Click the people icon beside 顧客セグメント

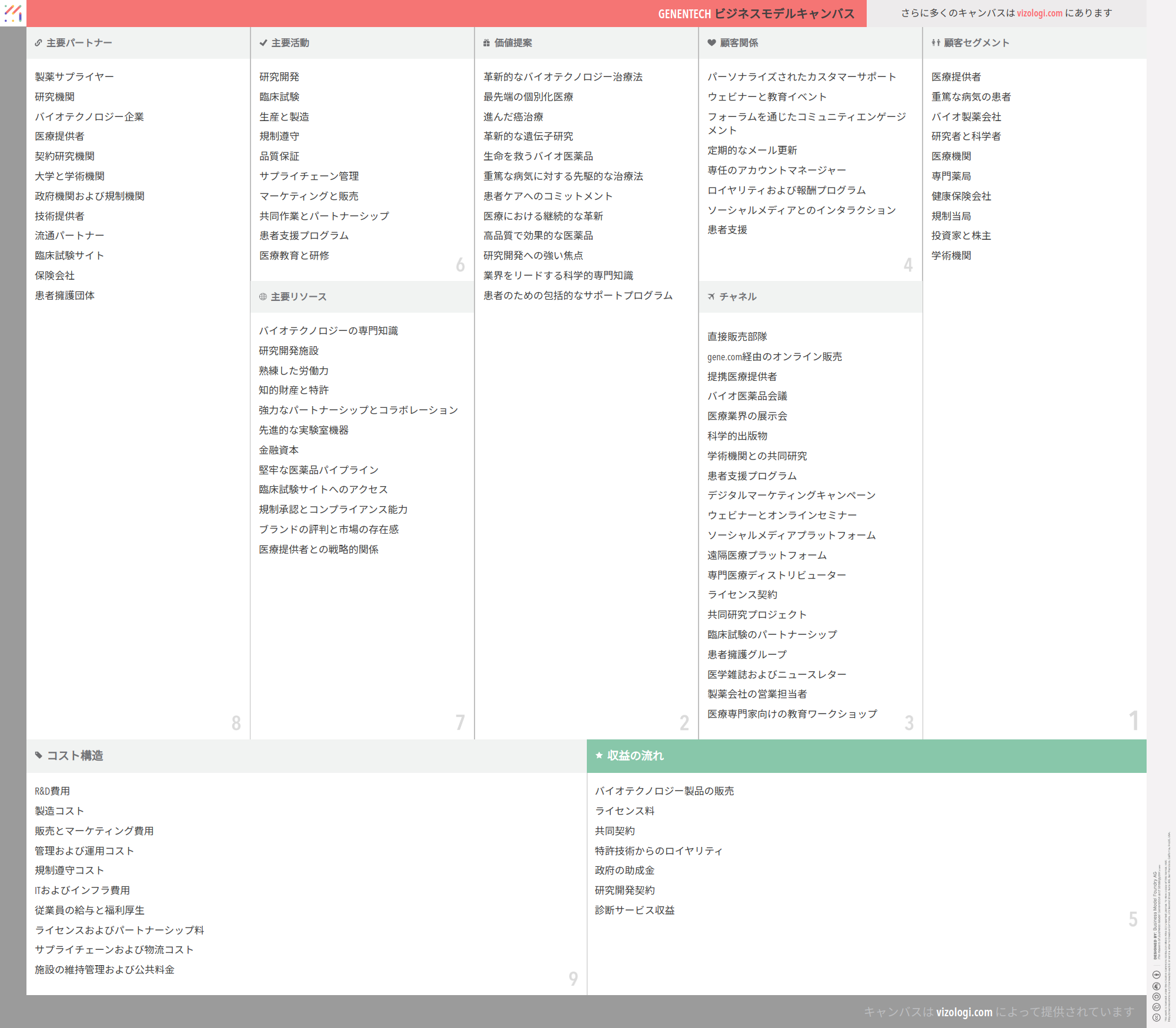coord(936,43)
